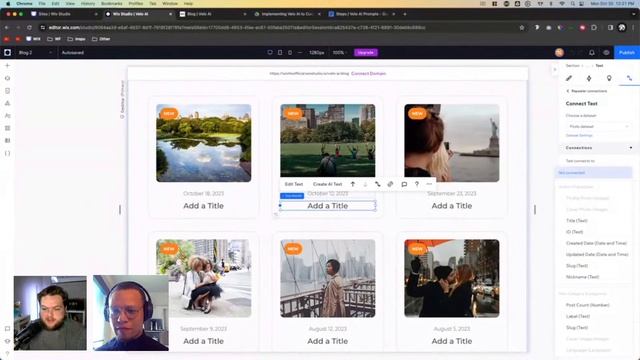Open the CMS icon in left sidebar
The image size is (640, 360).
(x=7, y=141)
